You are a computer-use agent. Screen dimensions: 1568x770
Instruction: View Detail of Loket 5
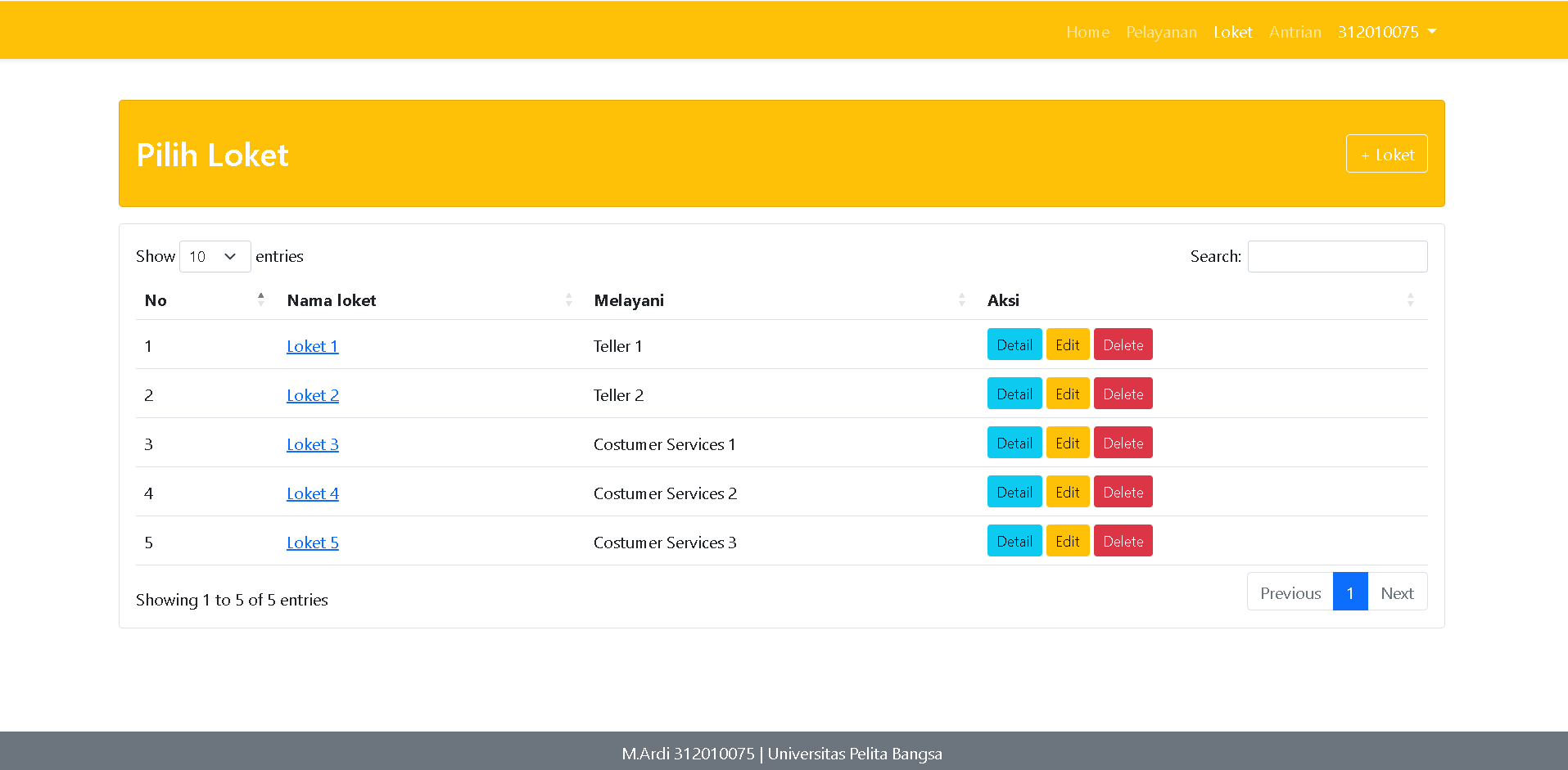tap(1014, 541)
